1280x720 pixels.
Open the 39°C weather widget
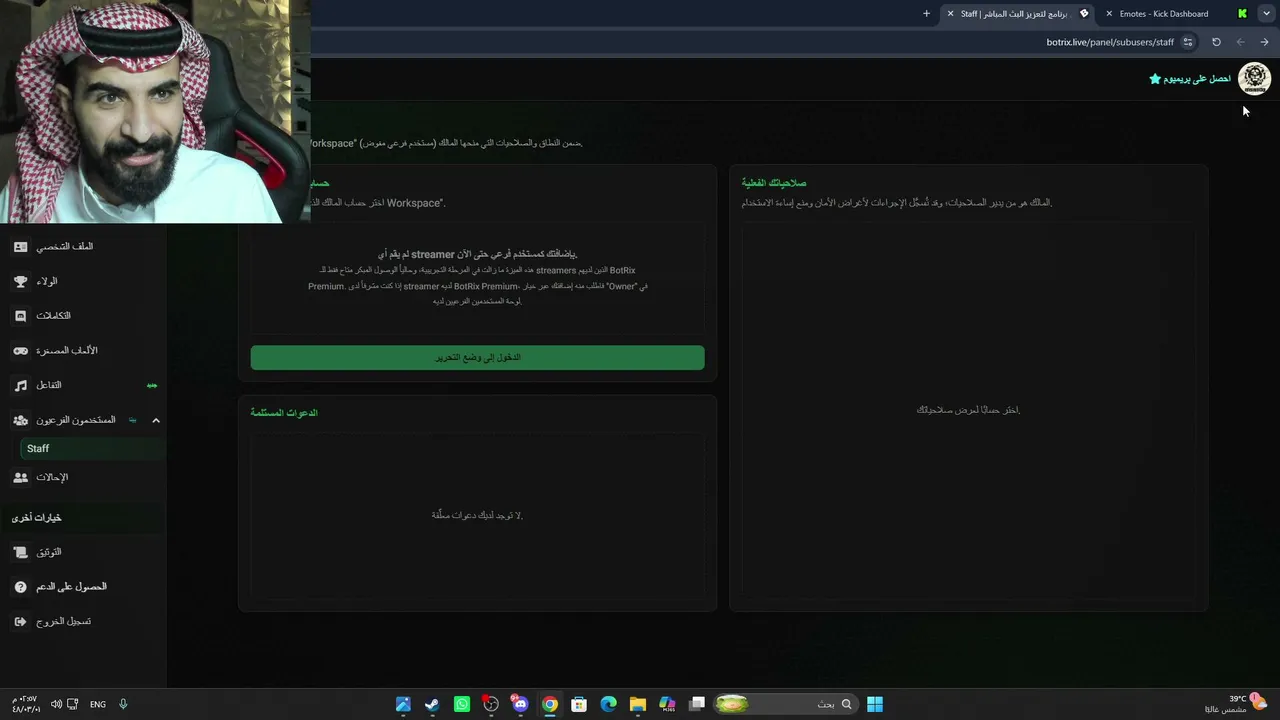point(1236,704)
